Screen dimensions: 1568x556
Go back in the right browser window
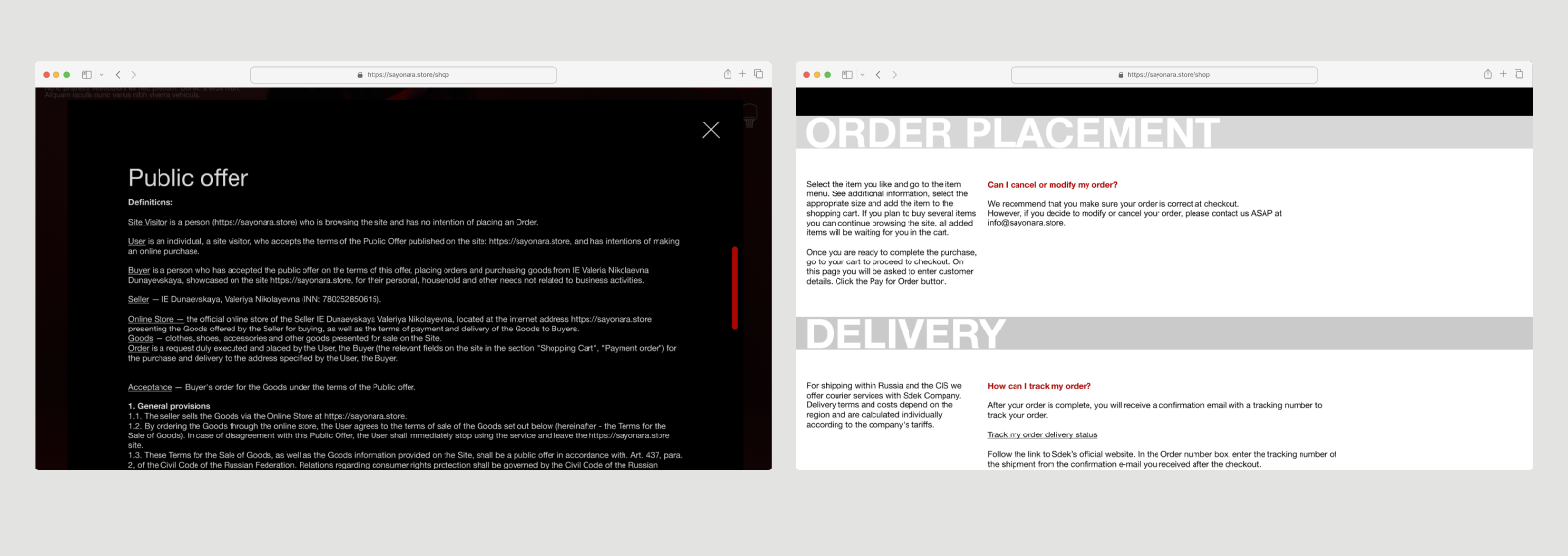878,75
